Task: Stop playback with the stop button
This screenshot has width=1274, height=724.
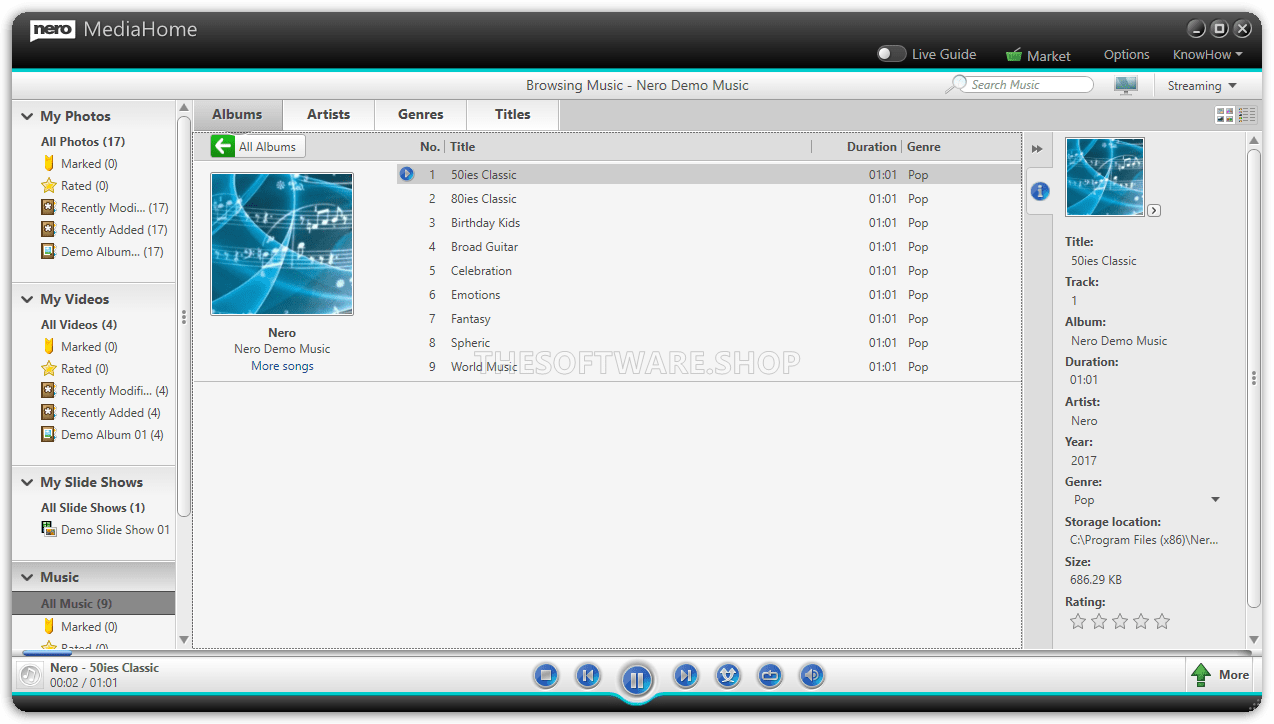Action: point(545,677)
